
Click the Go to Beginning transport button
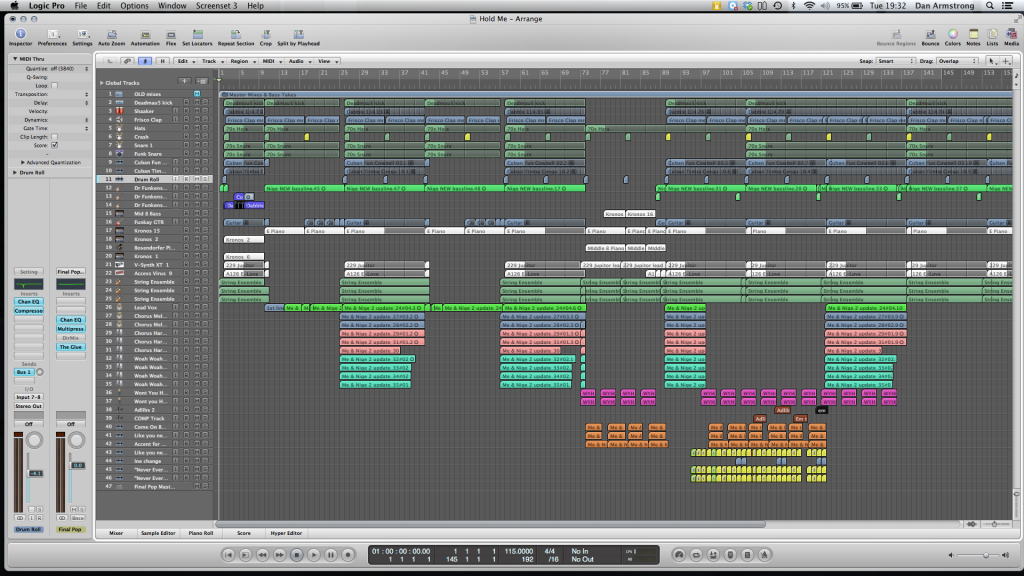[228, 554]
